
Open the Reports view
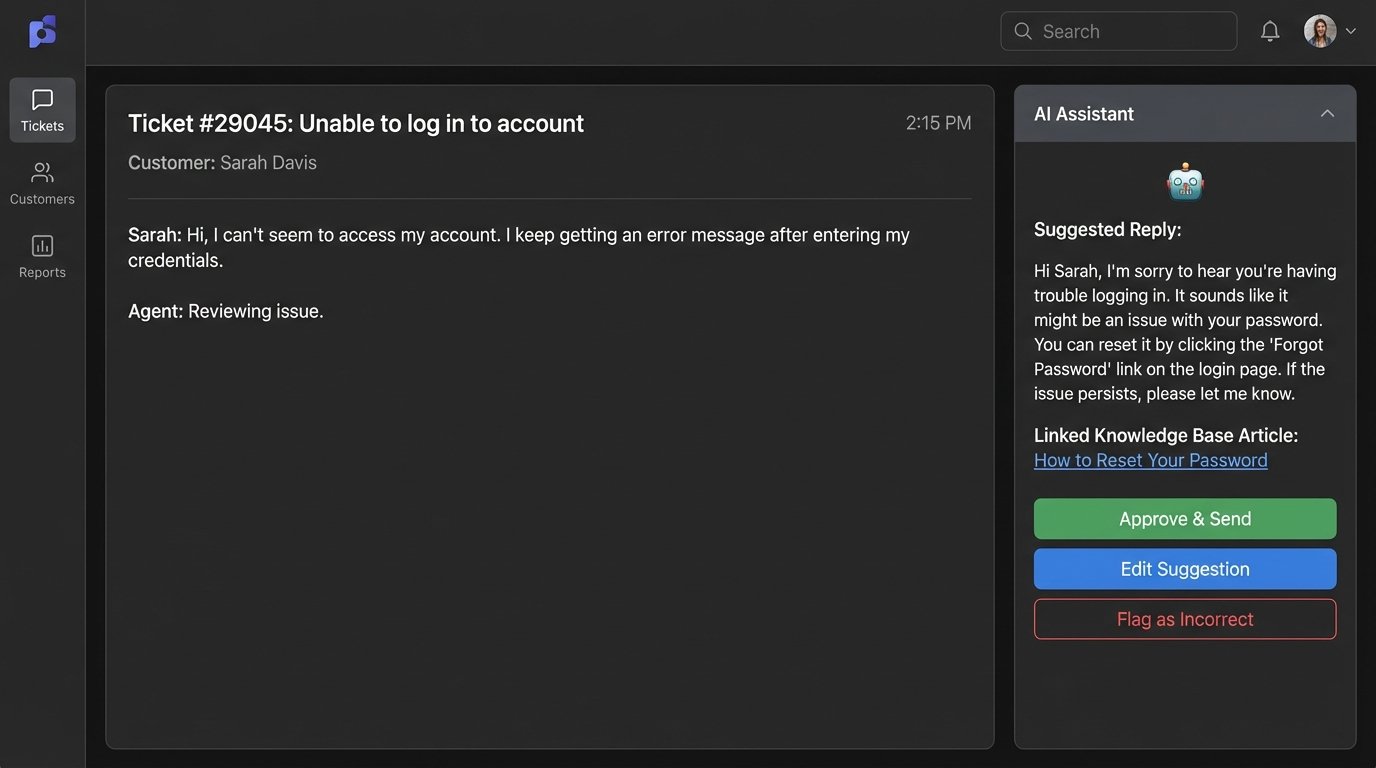42,256
